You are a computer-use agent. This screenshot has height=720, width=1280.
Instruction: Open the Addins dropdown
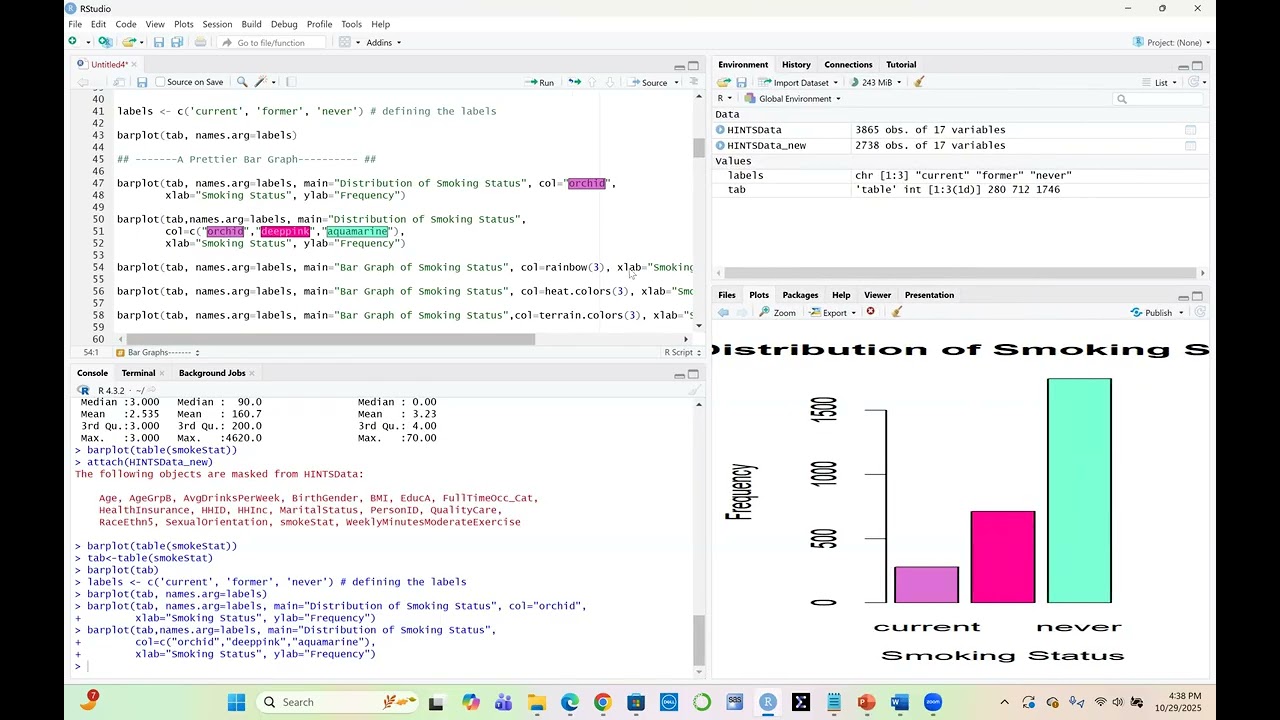coord(383,42)
